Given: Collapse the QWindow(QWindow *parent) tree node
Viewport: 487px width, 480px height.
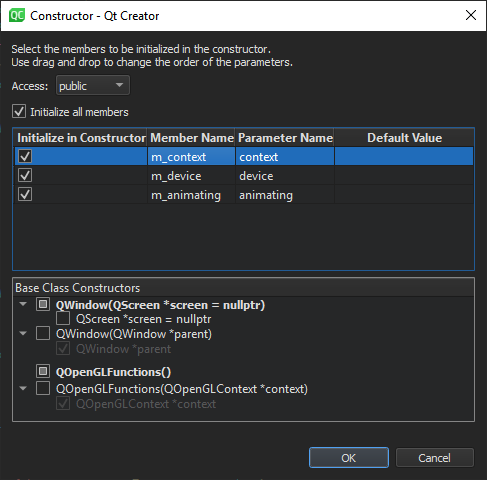Looking at the screenshot, I should (23, 333).
